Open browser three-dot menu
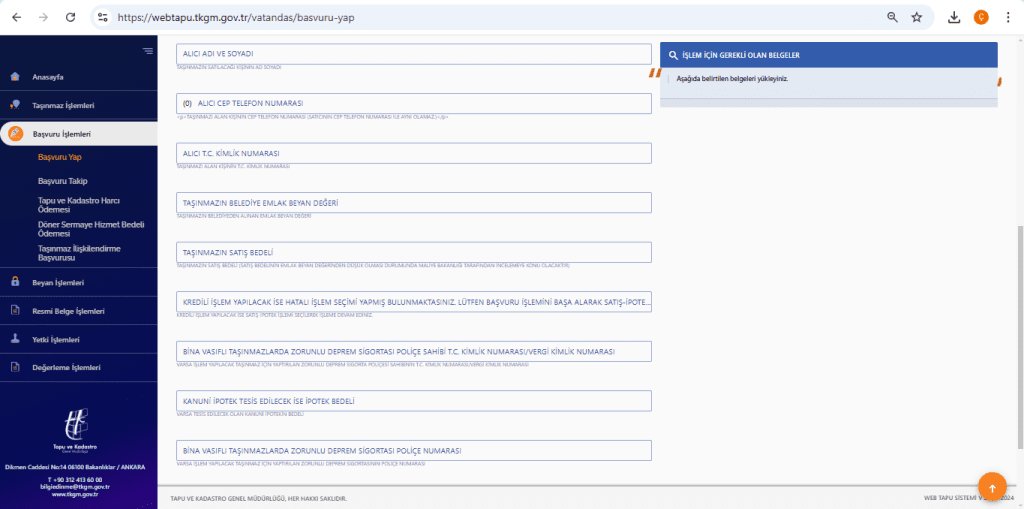This screenshot has width=1024, height=509. pos(1008,18)
